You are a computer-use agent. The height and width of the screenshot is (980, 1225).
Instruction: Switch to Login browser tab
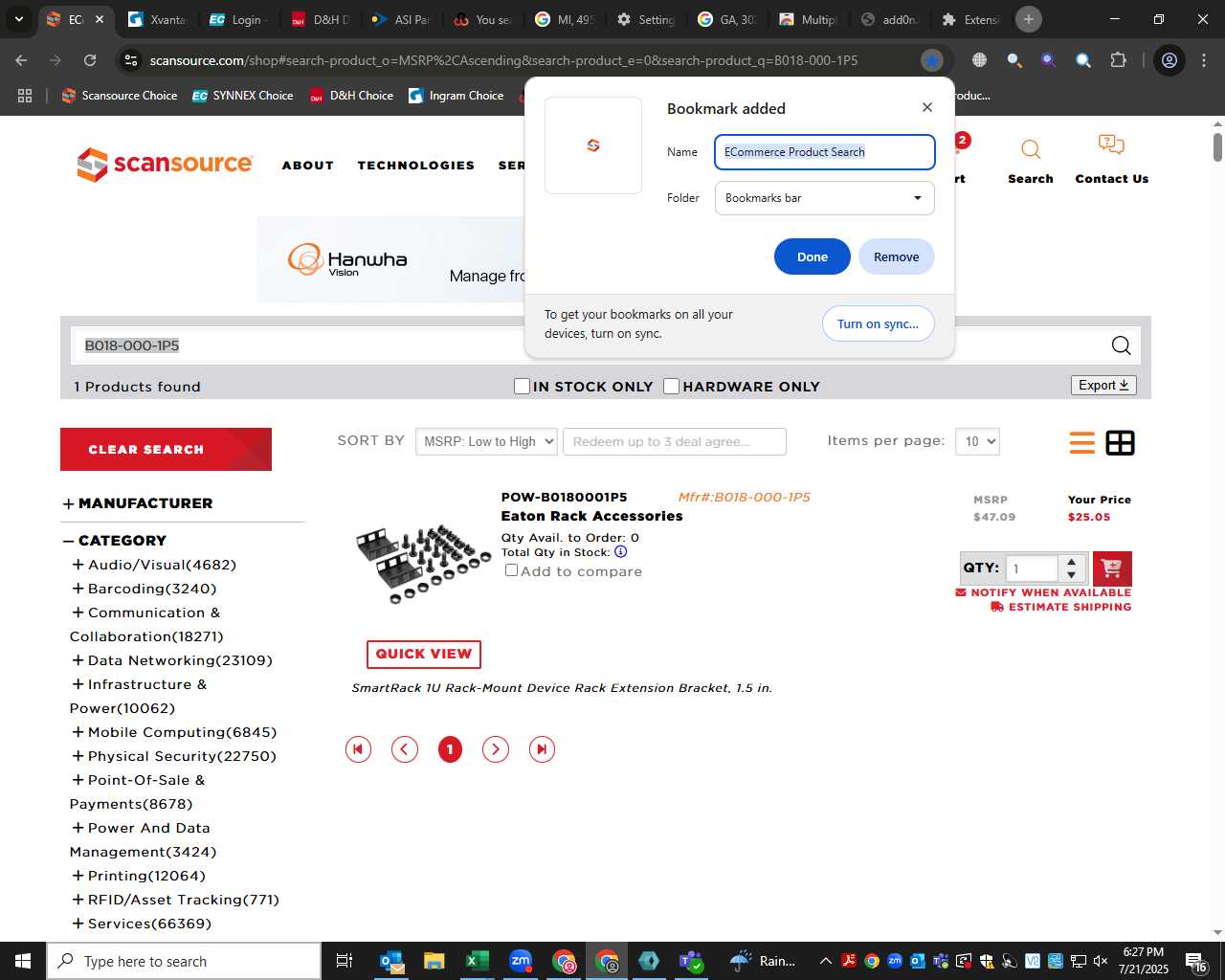click(239, 19)
